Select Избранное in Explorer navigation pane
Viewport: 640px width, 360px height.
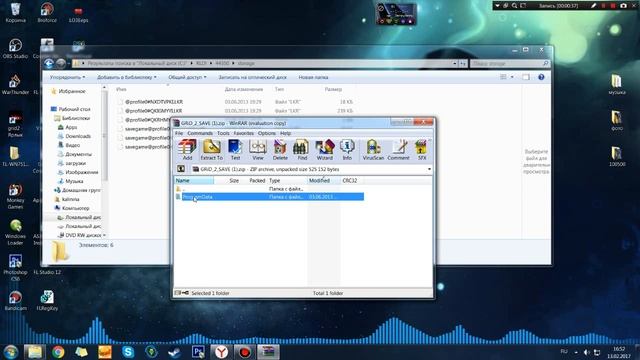[x=72, y=91]
